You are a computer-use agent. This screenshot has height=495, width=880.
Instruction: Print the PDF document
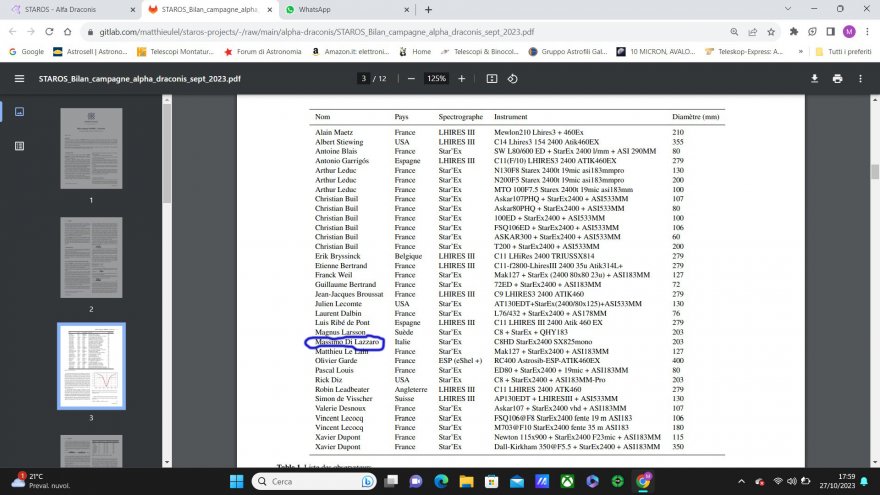point(837,78)
